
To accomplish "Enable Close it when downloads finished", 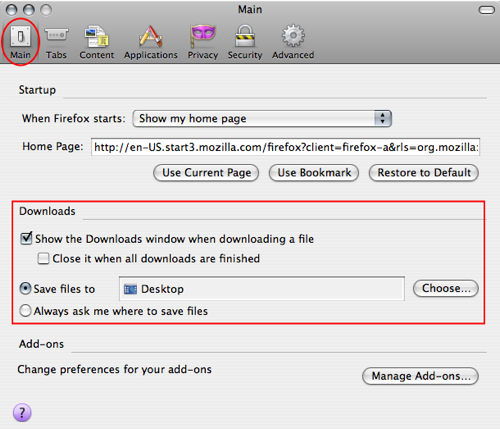I will 43,259.
